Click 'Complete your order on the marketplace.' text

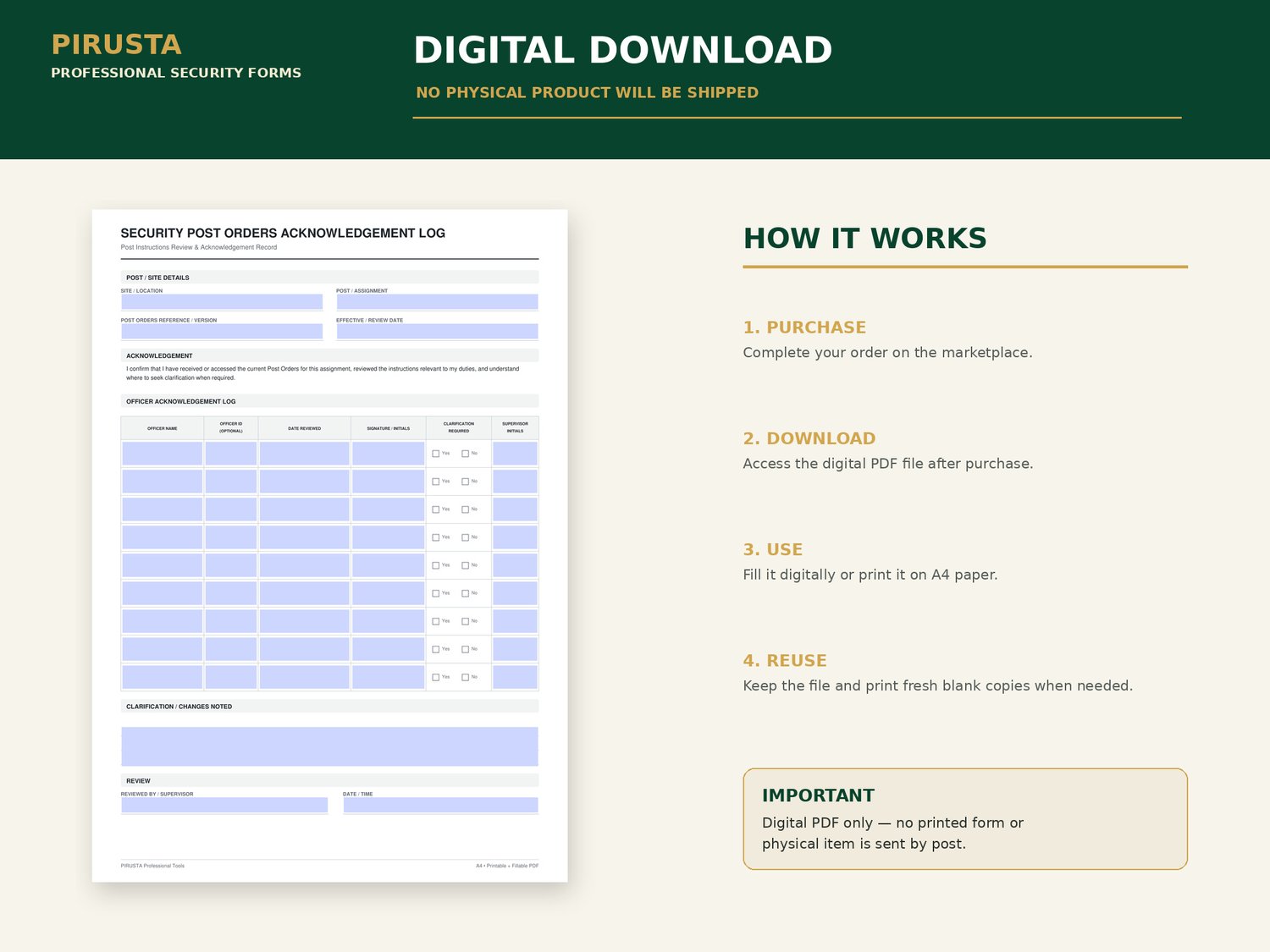[887, 353]
